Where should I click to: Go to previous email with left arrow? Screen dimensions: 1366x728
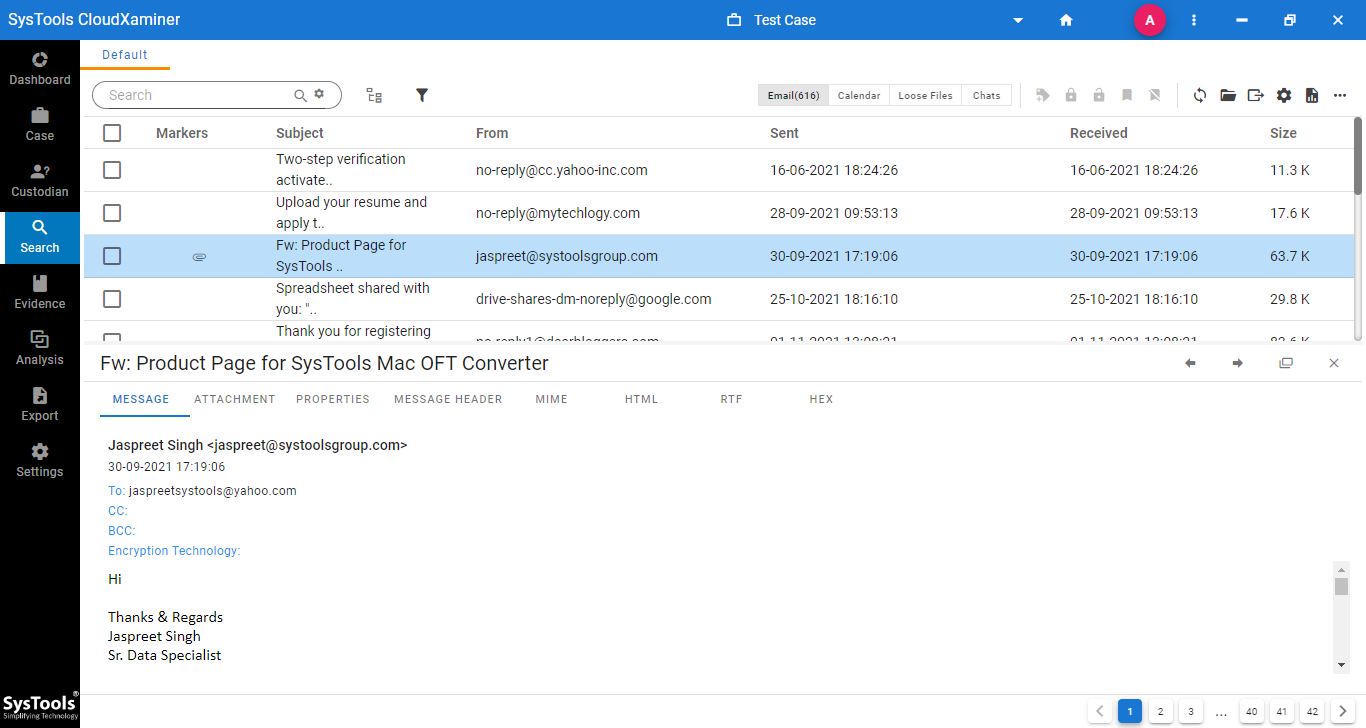click(x=1190, y=363)
